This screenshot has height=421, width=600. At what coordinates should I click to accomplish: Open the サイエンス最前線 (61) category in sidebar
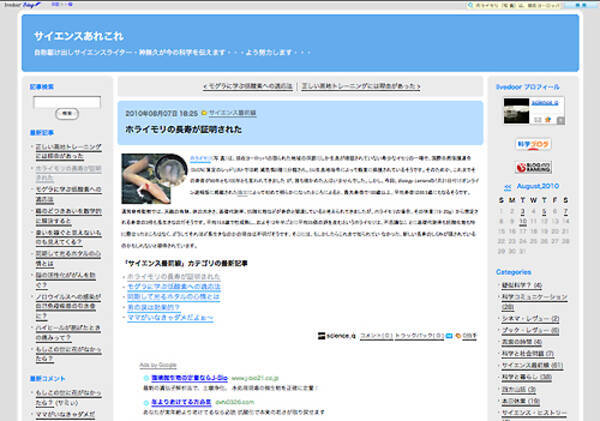[x=532, y=366]
